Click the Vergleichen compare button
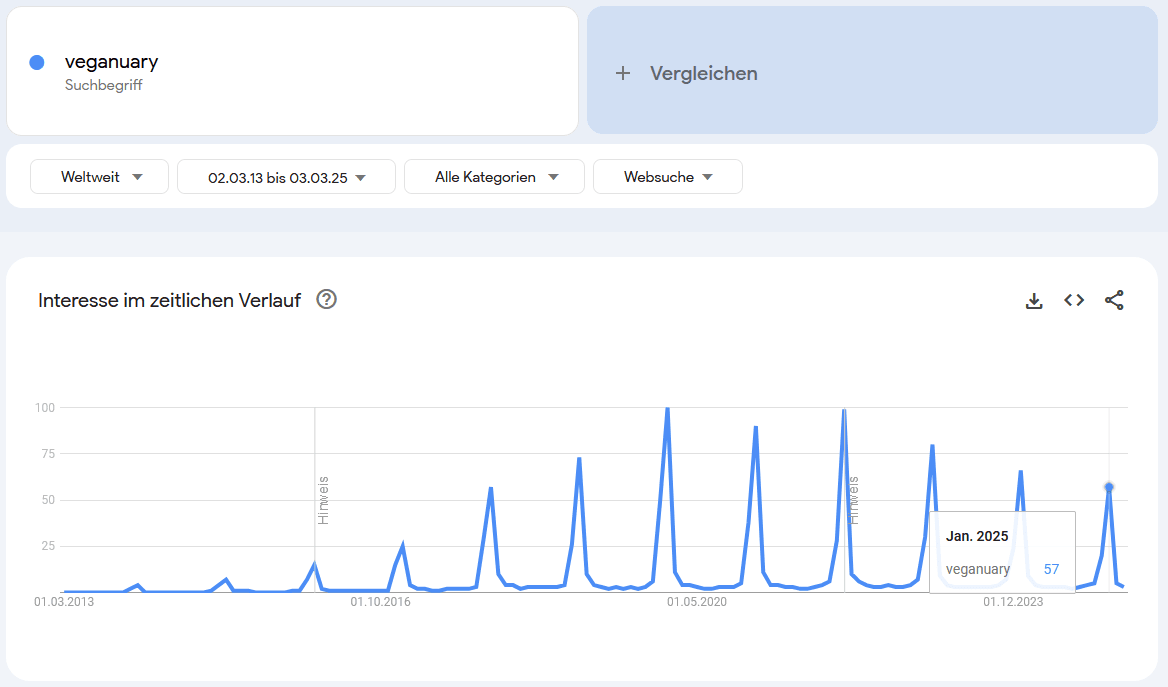Screen dimensions: 1168x687 point(703,73)
